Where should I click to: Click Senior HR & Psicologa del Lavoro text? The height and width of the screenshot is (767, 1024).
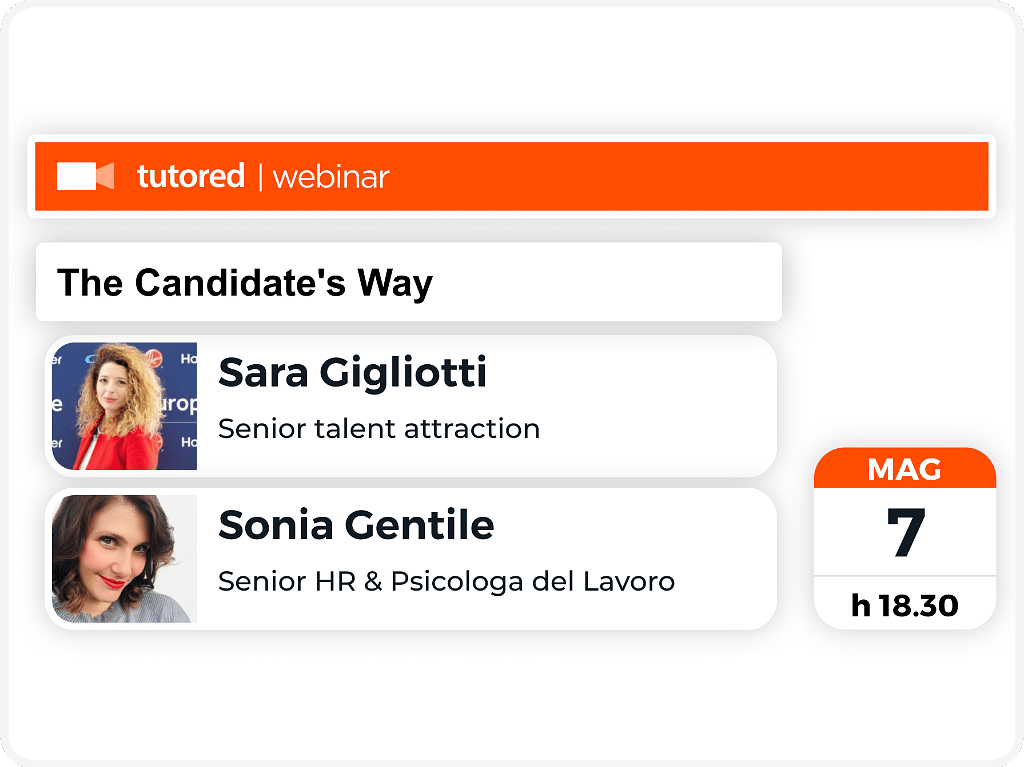pyautogui.click(x=446, y=581)
